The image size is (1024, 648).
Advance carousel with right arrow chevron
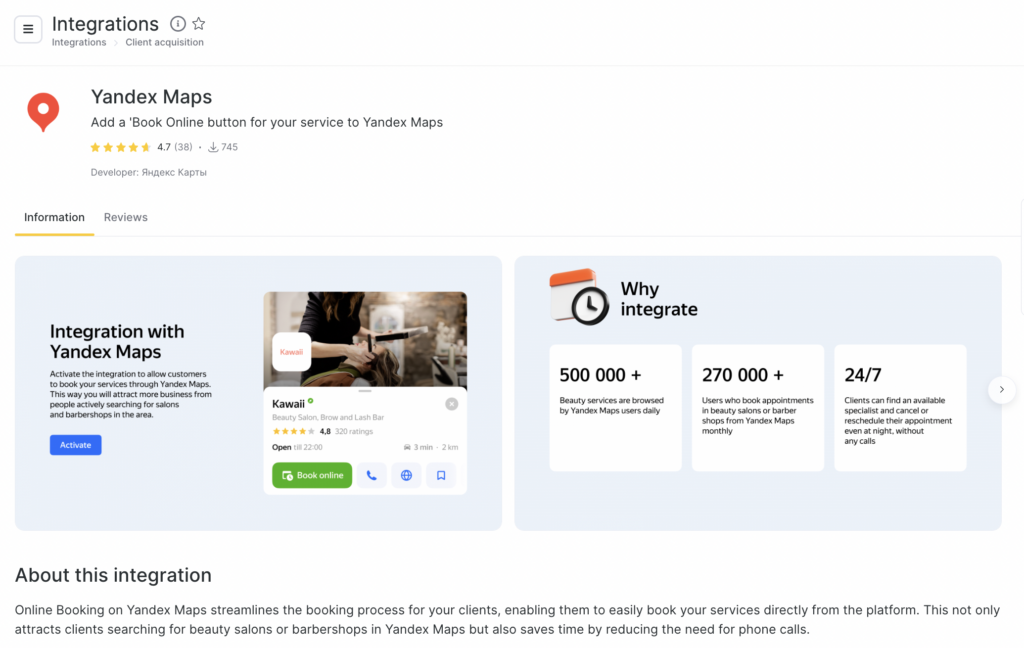1002,390
